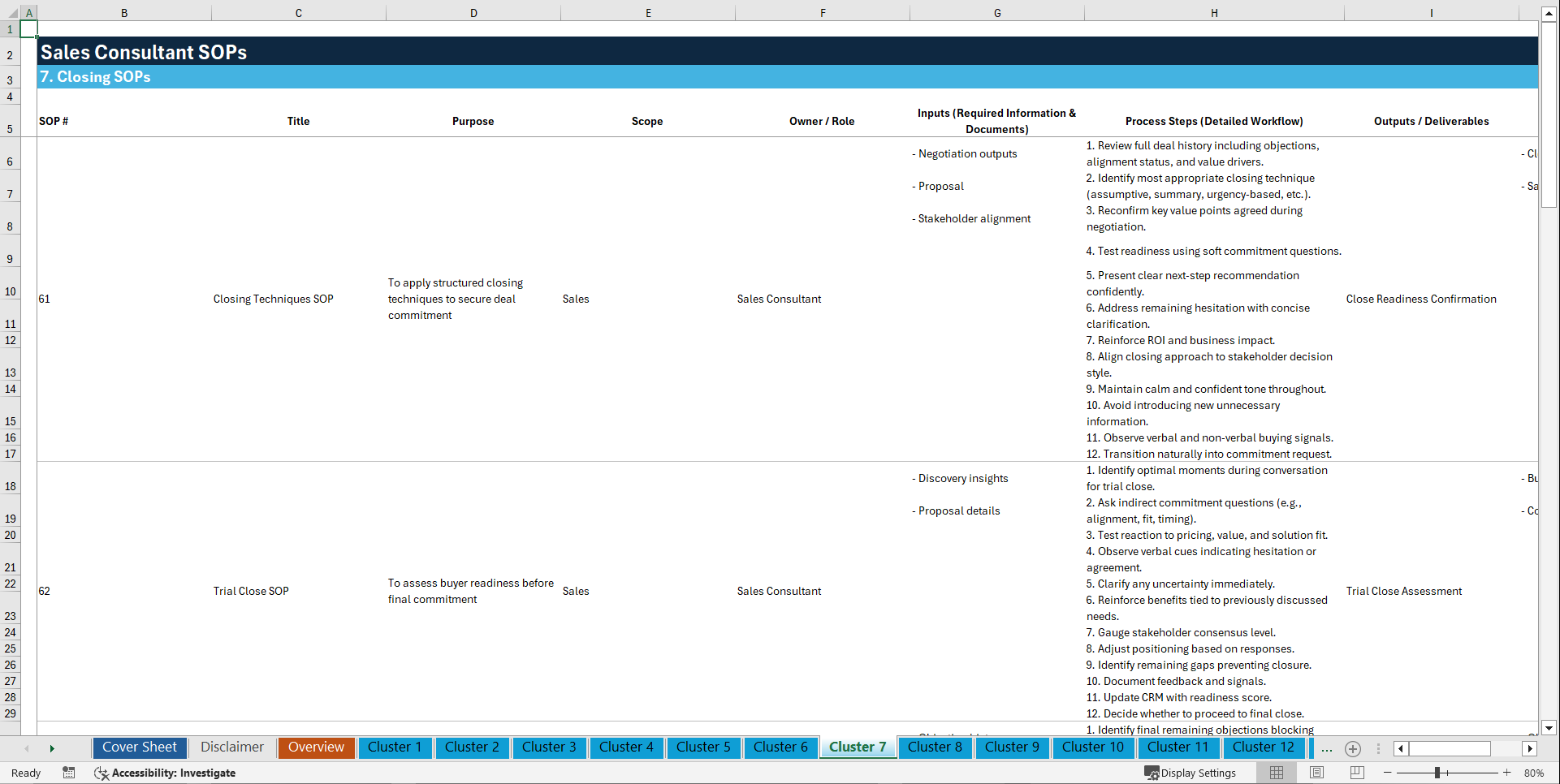Open the hidden sheets ellipsis list

click(x=1327, y=748)
